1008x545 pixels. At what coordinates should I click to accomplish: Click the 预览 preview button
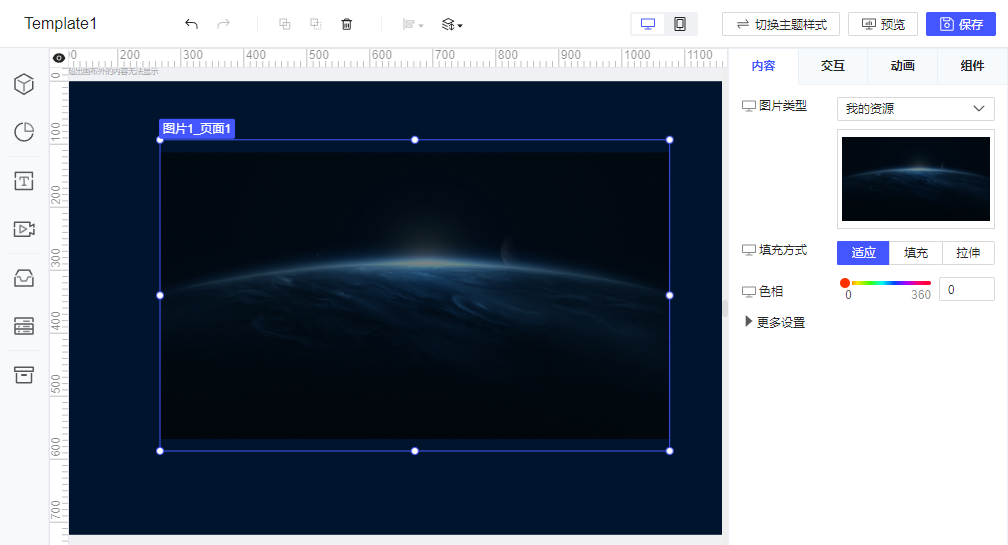click(x=883, y=24)
